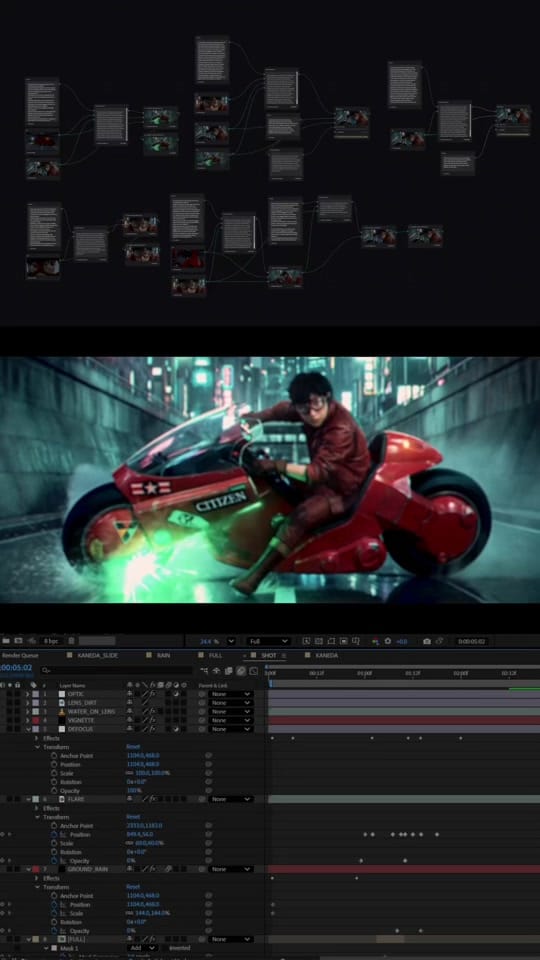Screen dimensions: 540x960
Task: Collapse the Transform group under FLARE
Action: 37,817
